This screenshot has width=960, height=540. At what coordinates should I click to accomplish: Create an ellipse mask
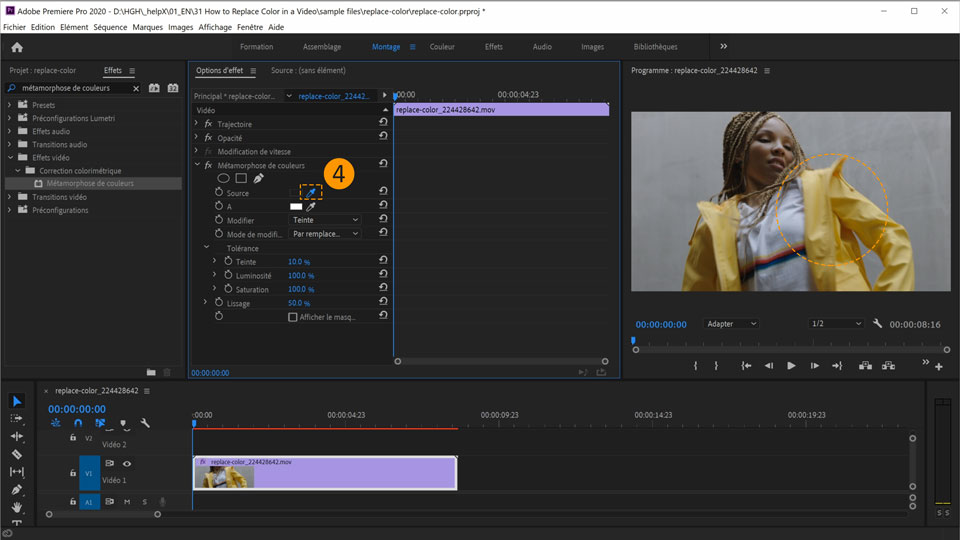tap(223, 179)
